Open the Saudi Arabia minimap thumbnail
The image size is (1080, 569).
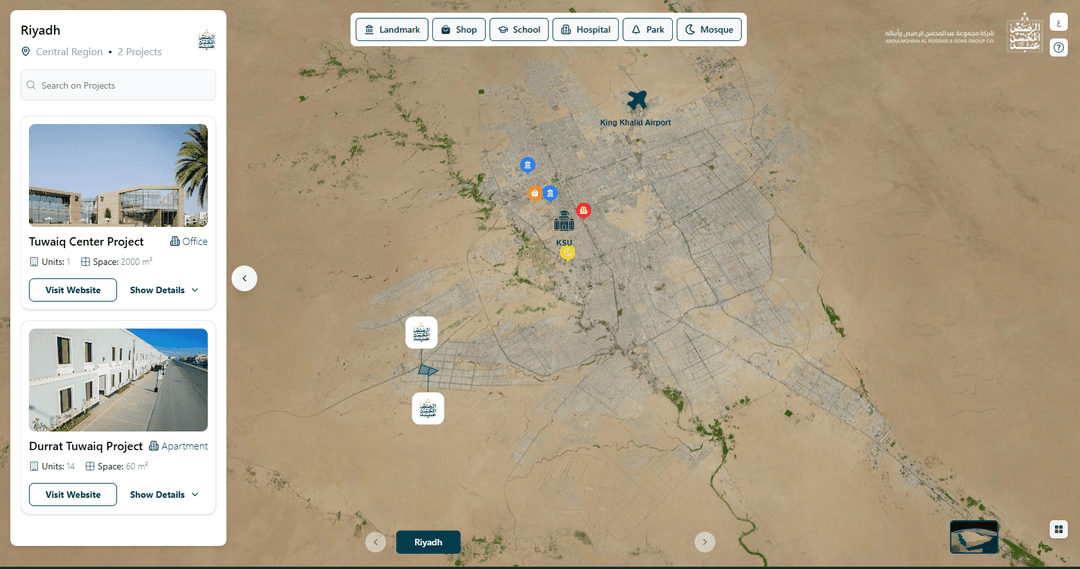click(x=973, y=537)
